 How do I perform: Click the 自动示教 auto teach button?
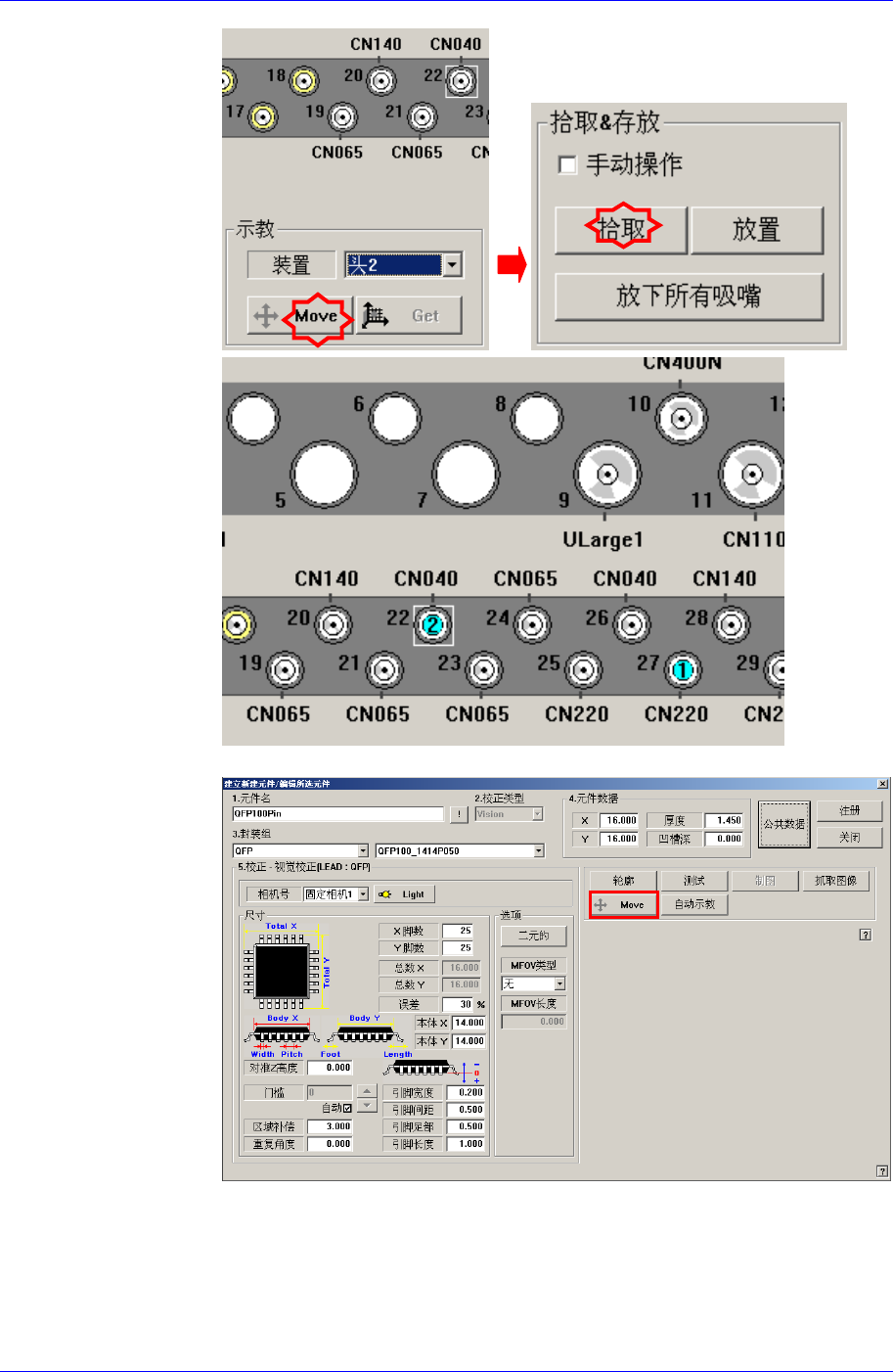(694, 905)
